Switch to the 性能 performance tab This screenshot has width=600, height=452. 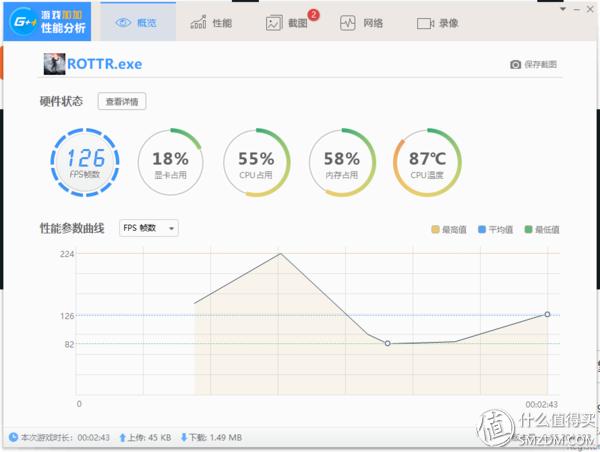pos(211,23)
